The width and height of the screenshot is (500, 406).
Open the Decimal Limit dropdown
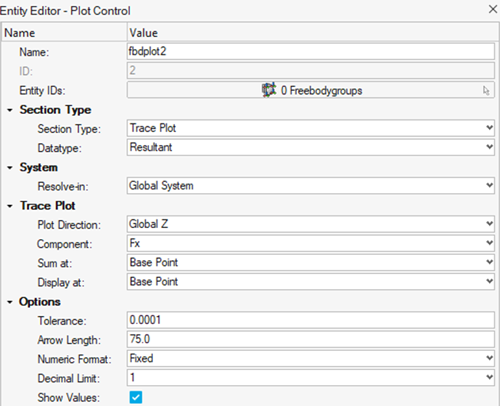(x=310, y=378)
